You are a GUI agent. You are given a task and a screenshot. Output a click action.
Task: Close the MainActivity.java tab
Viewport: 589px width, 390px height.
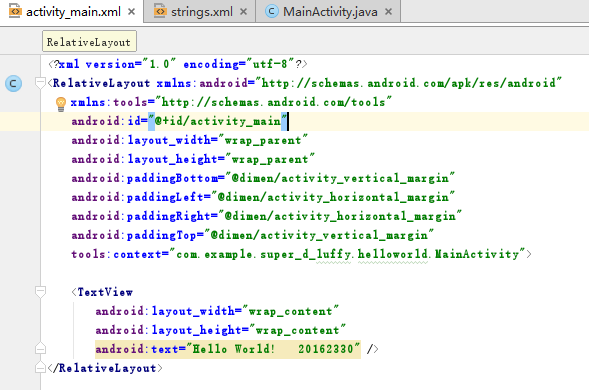pos(388,12)
